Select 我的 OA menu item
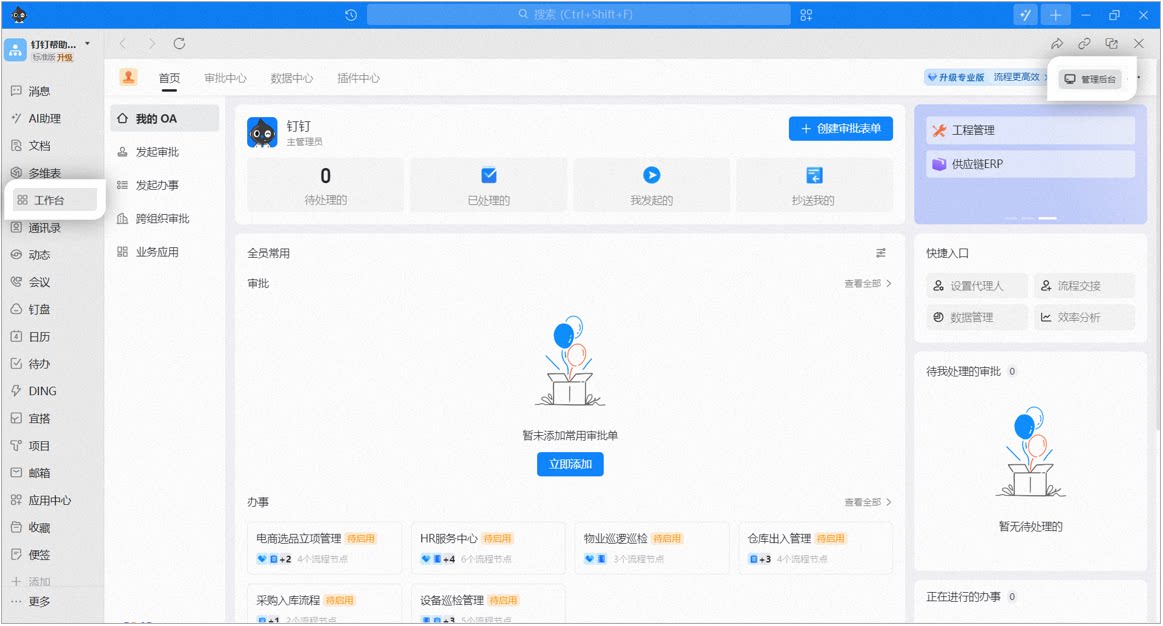This screenshot has width=1163, height=626. click(165, 119)
